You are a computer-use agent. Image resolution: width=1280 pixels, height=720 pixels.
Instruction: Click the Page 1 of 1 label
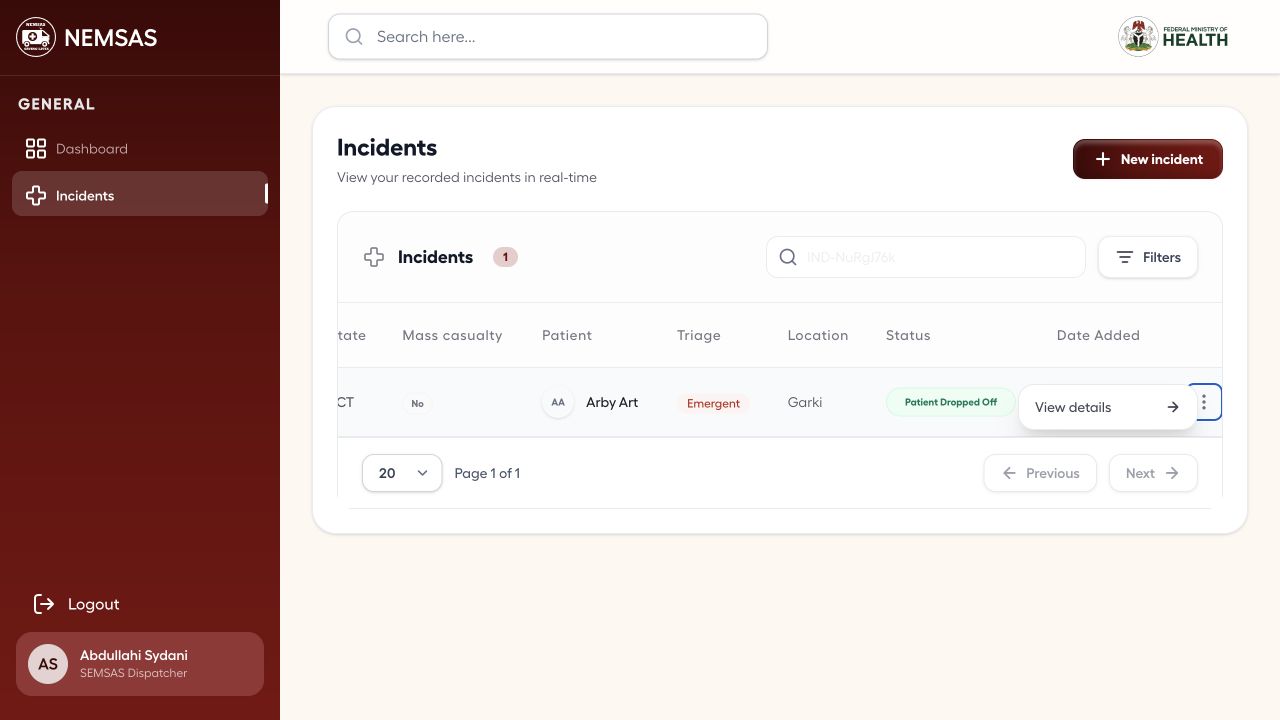(x=487, y=473)
